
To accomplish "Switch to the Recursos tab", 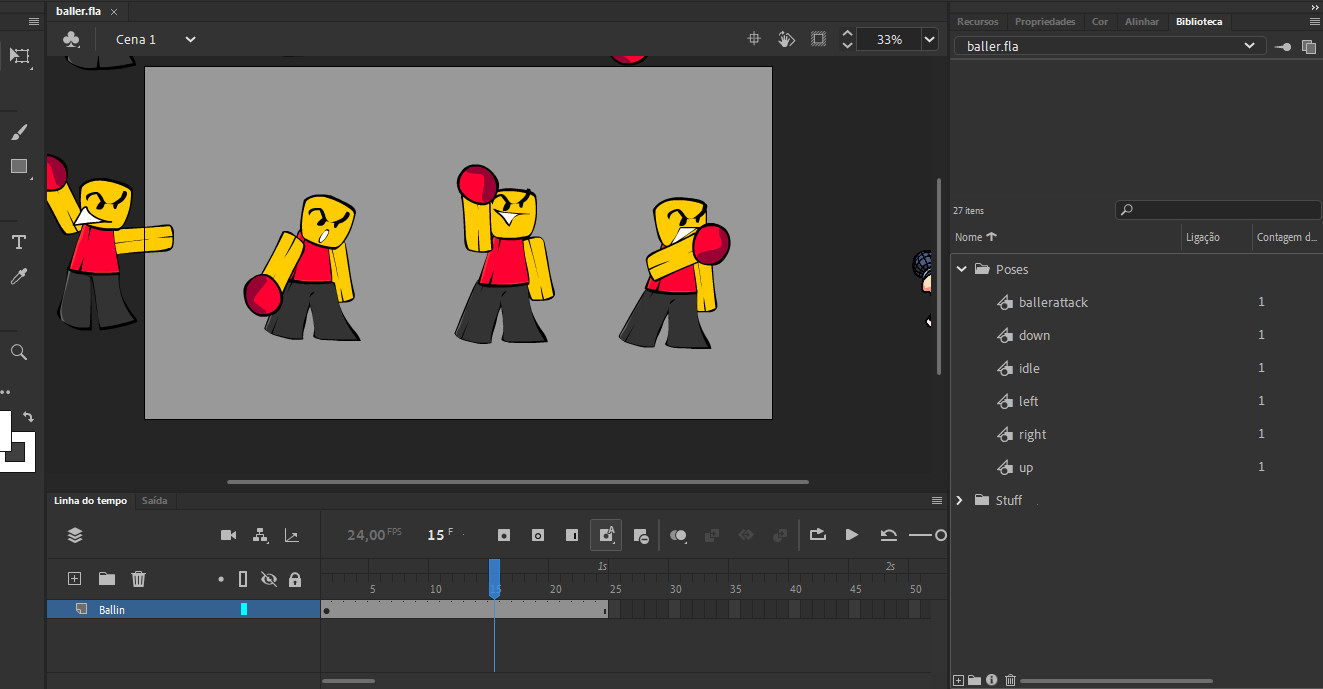I will [x=977, y=21].
